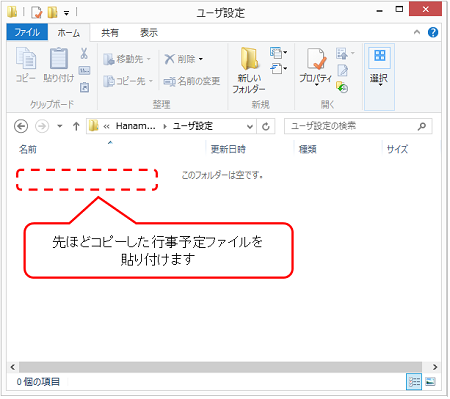This screenshot has height=399, width=450.
Task: Click the Paste shortcut icon
Action: [84, 87]
